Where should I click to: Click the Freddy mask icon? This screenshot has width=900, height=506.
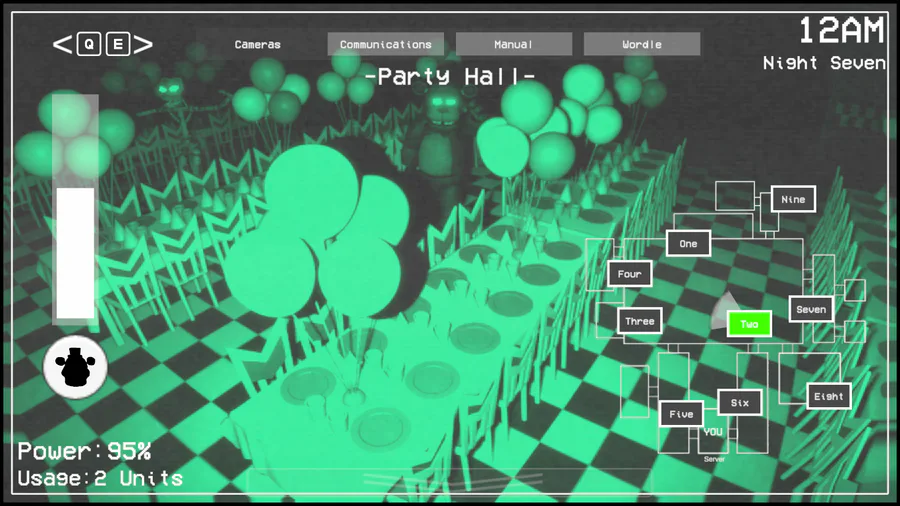click(x=75, y=367)
